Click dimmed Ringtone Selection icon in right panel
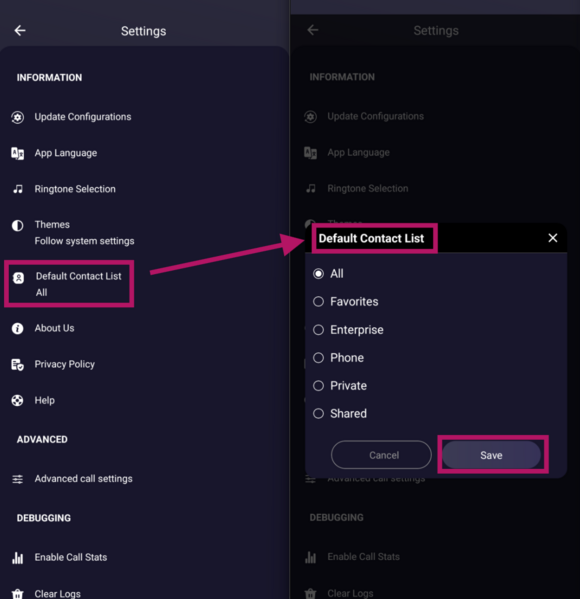 click(311, 189)
